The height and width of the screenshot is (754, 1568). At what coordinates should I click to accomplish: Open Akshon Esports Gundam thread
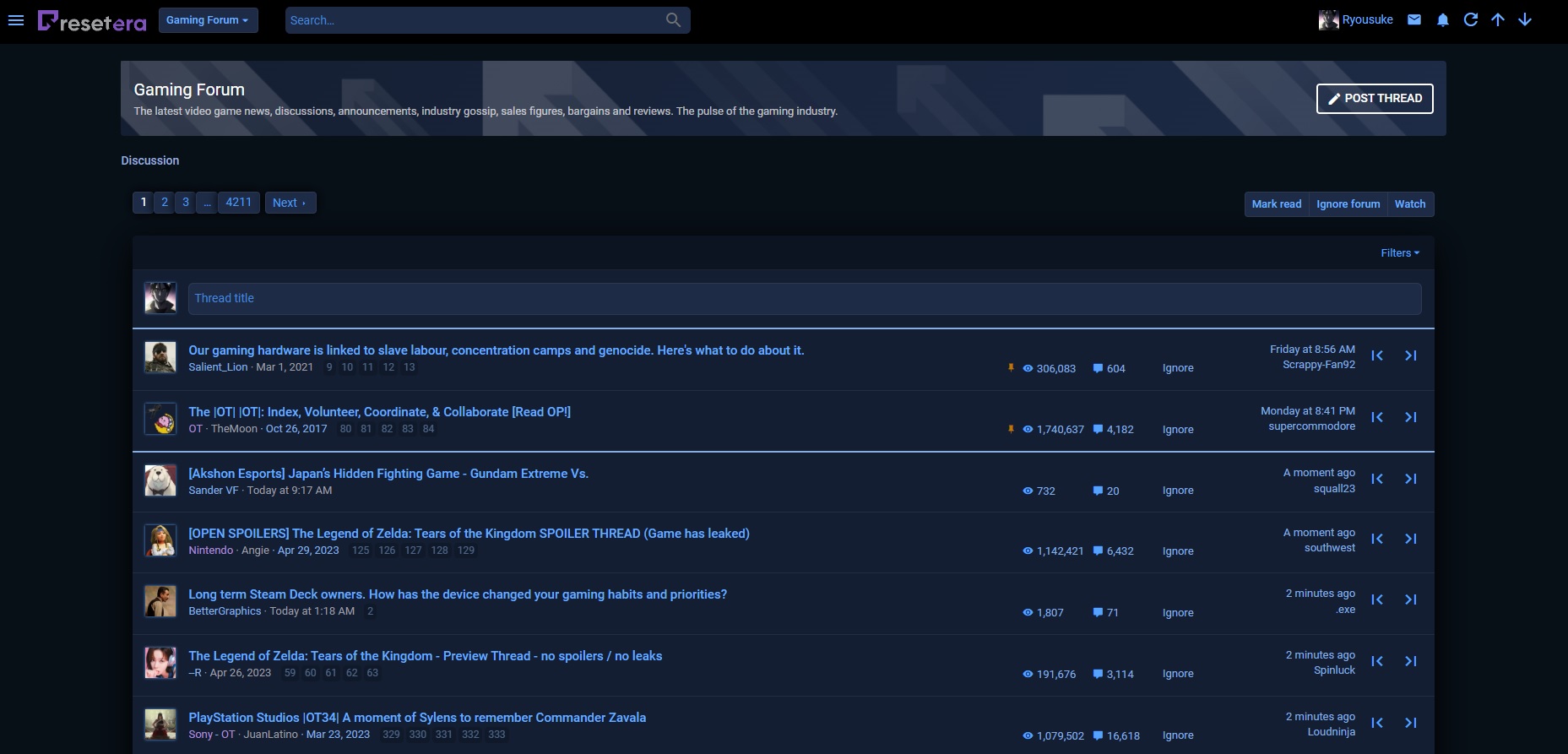point(388,474)
